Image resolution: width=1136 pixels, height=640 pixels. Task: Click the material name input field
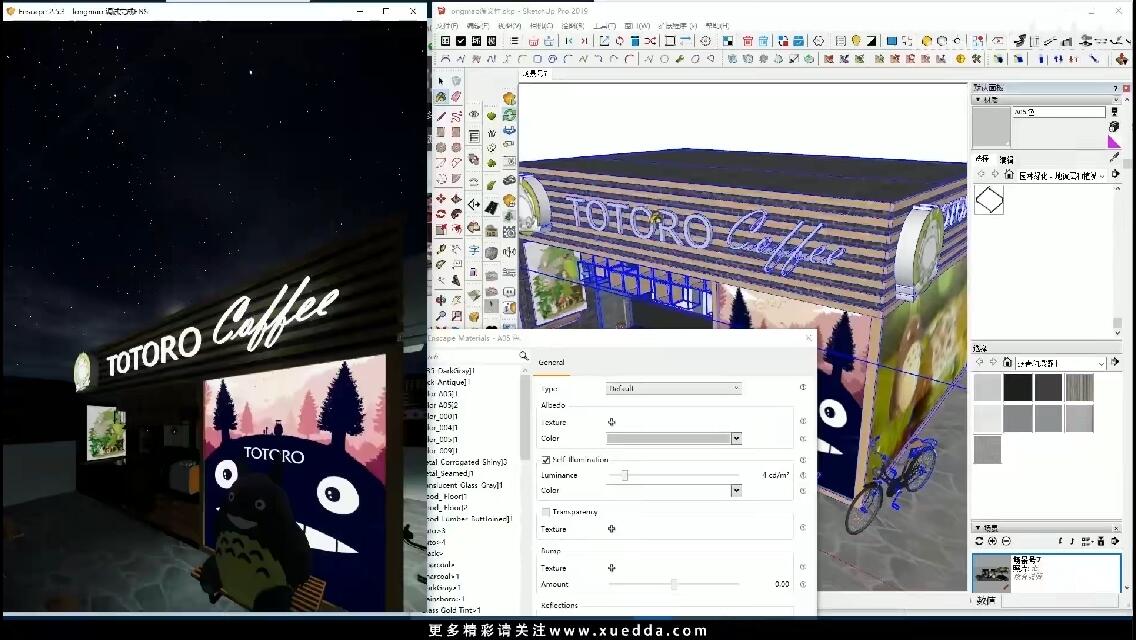coord(1059,112)
